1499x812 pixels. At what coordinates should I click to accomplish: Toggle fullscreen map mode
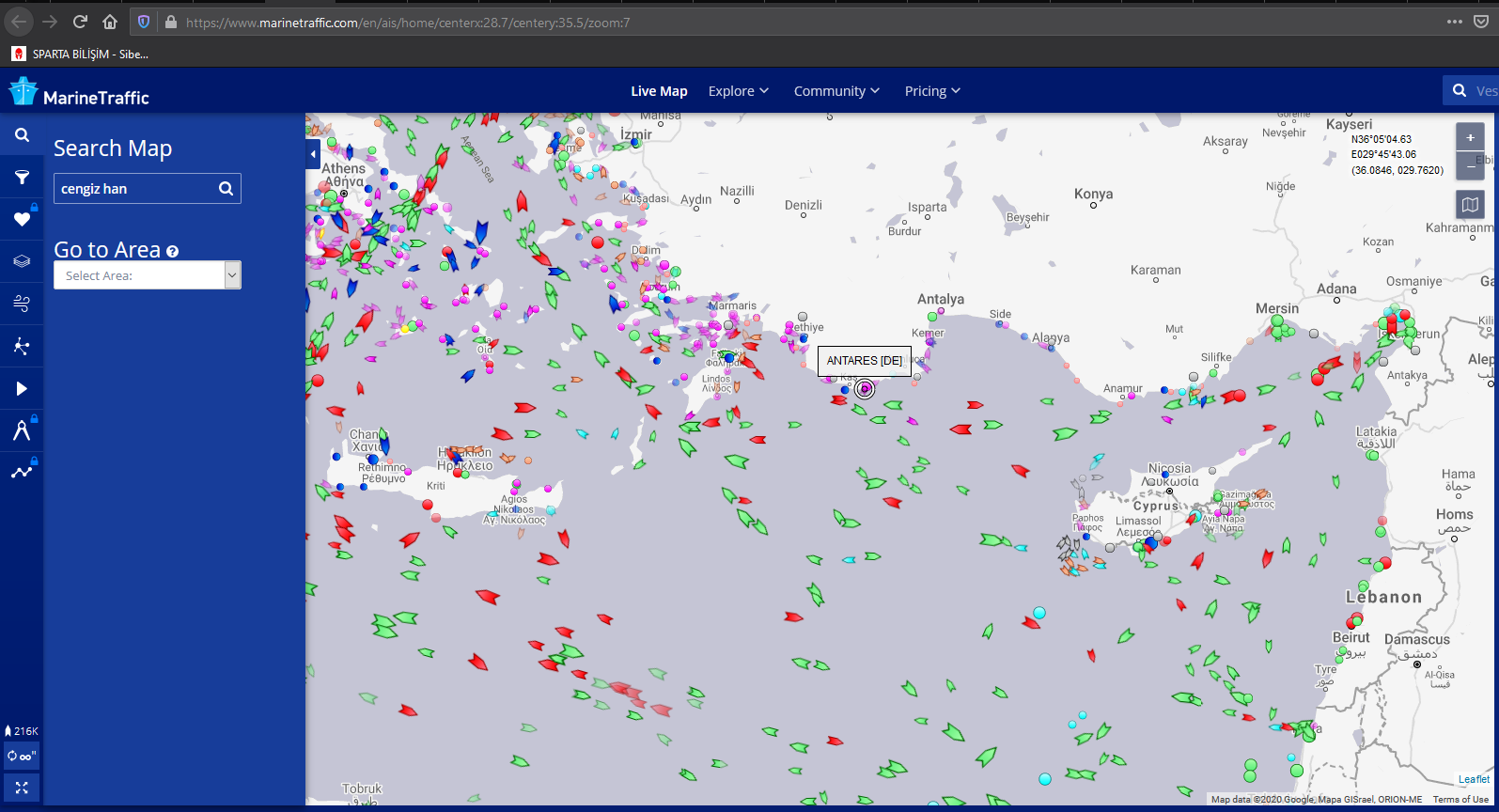coord(22,788)
